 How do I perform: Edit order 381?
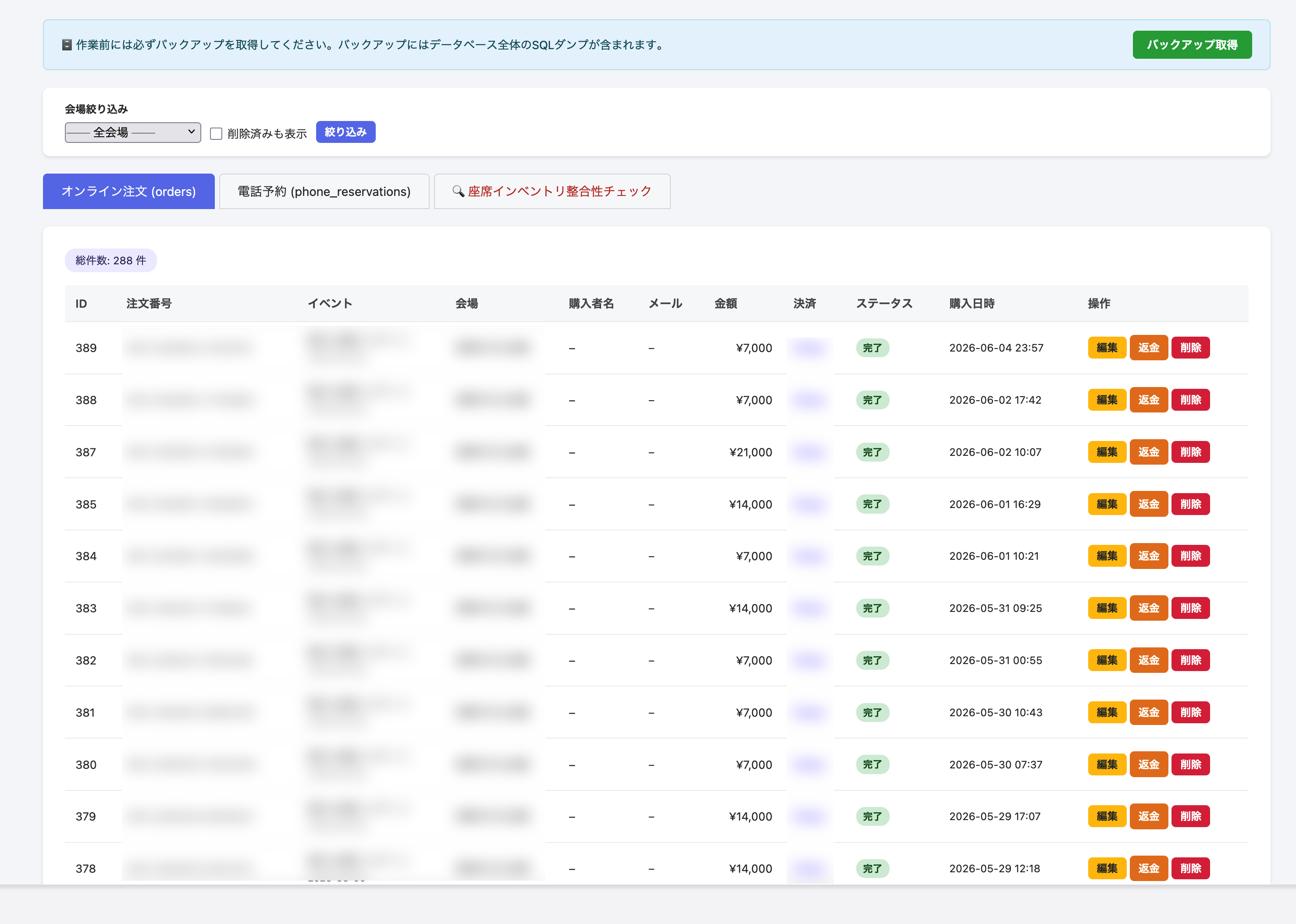(1107, 712)
